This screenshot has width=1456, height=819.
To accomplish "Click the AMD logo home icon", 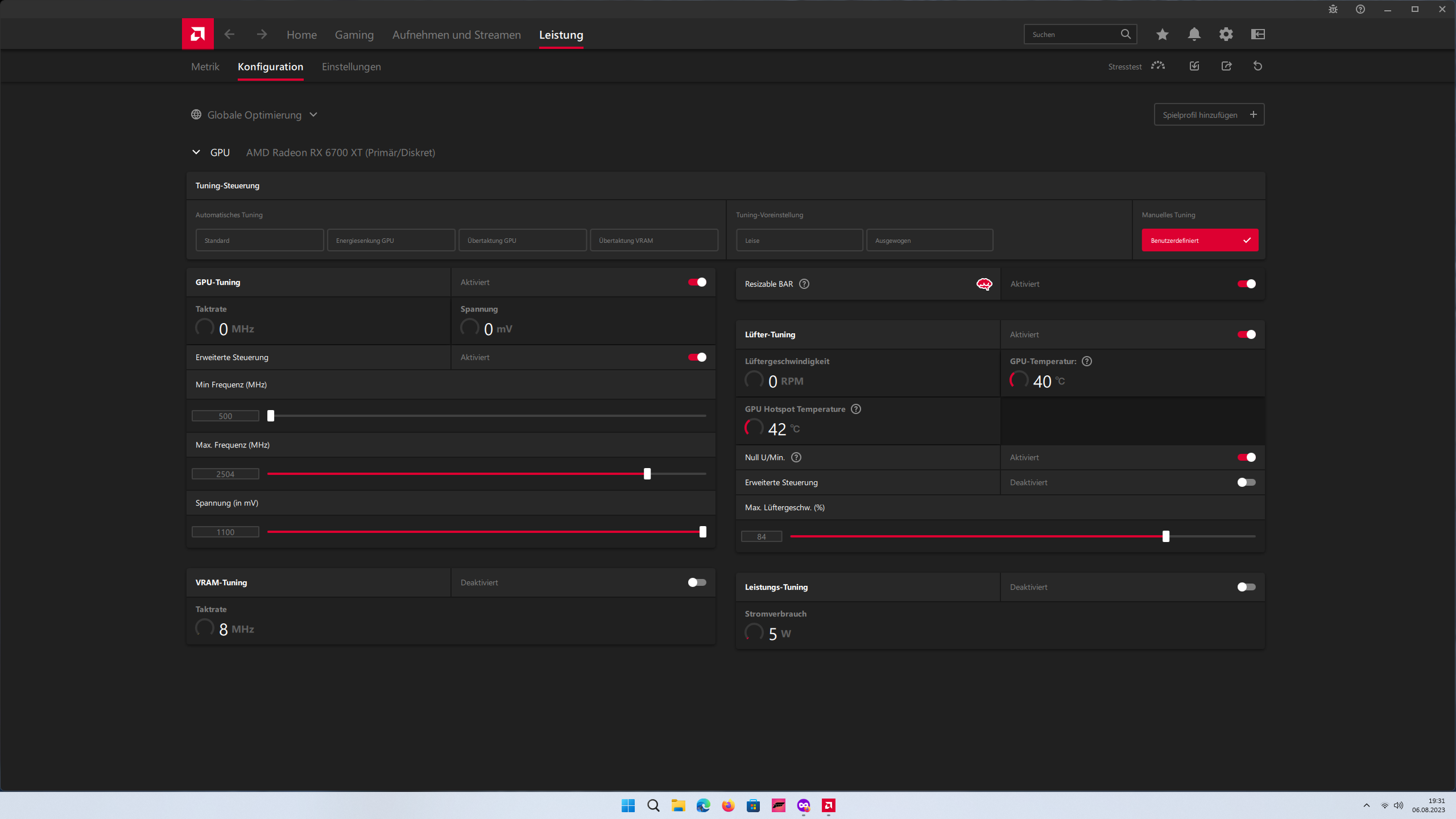I will coord(197,34).
